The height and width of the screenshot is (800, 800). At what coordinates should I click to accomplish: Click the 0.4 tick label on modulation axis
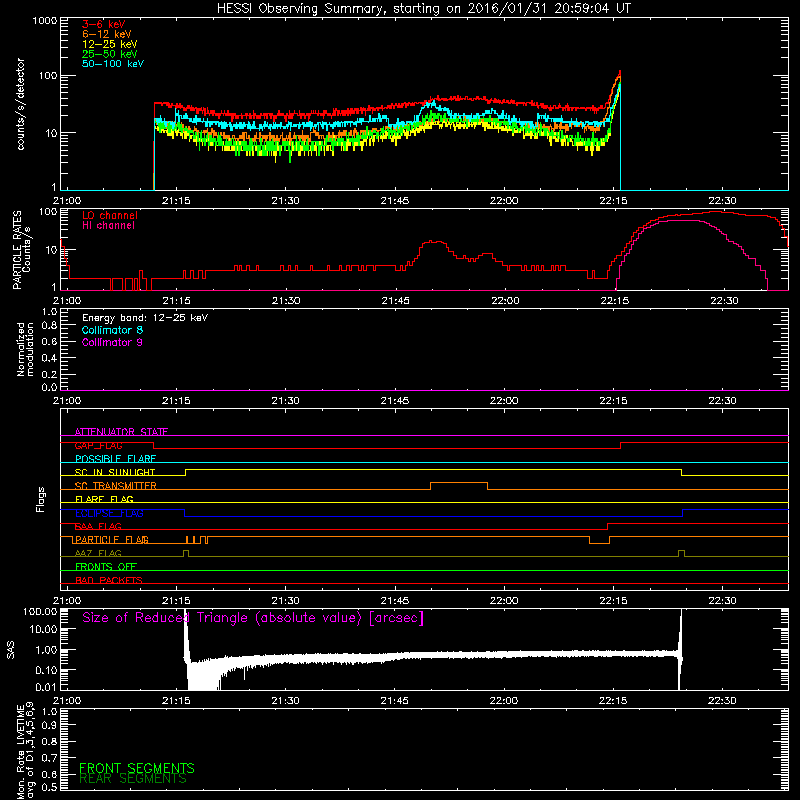pyautogui.click(x=49, y=358)
